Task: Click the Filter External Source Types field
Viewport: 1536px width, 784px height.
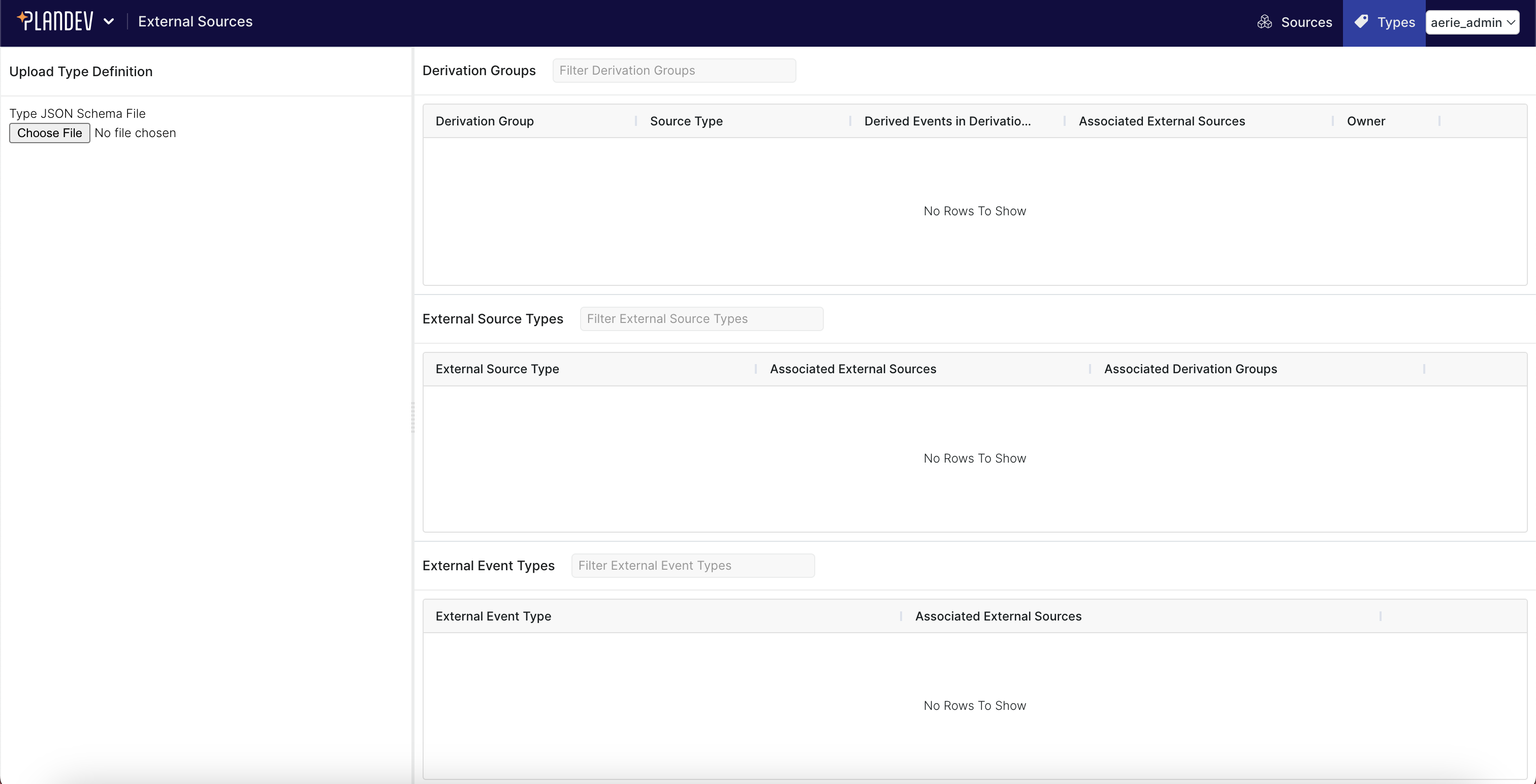Action: 701,318
